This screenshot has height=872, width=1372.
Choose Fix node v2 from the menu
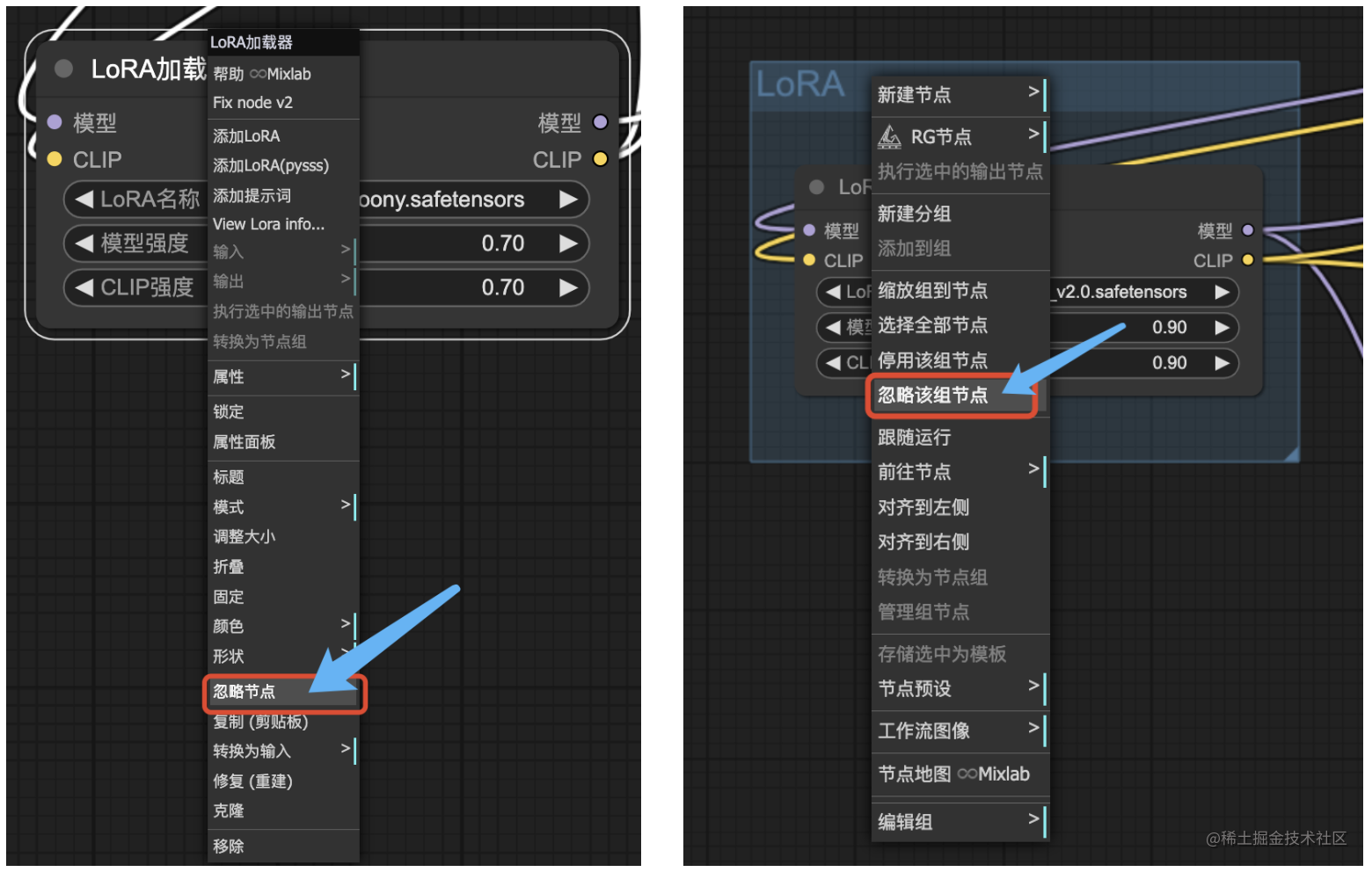click(x=283, y=103)
